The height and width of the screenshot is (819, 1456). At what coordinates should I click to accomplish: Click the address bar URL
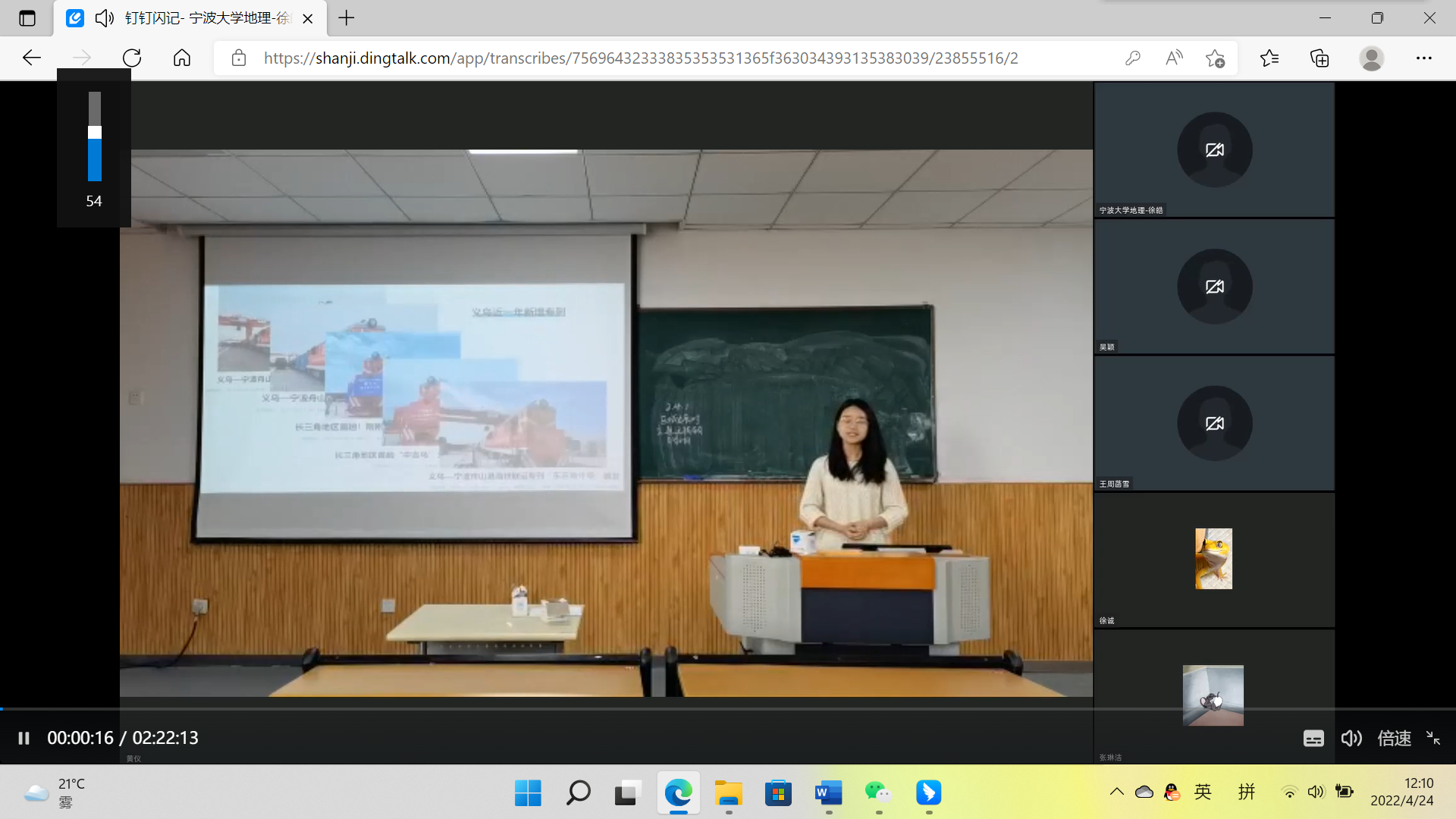(641, 58)
